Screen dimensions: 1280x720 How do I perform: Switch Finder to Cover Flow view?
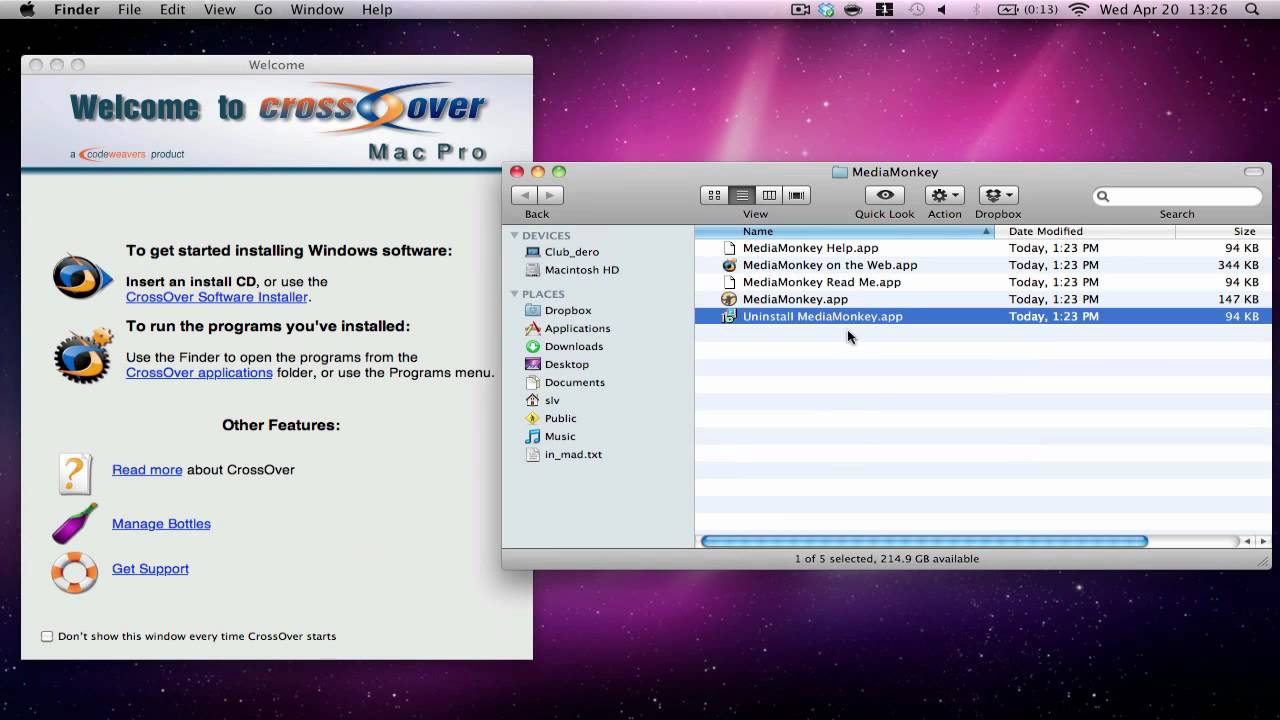point(796,195)
